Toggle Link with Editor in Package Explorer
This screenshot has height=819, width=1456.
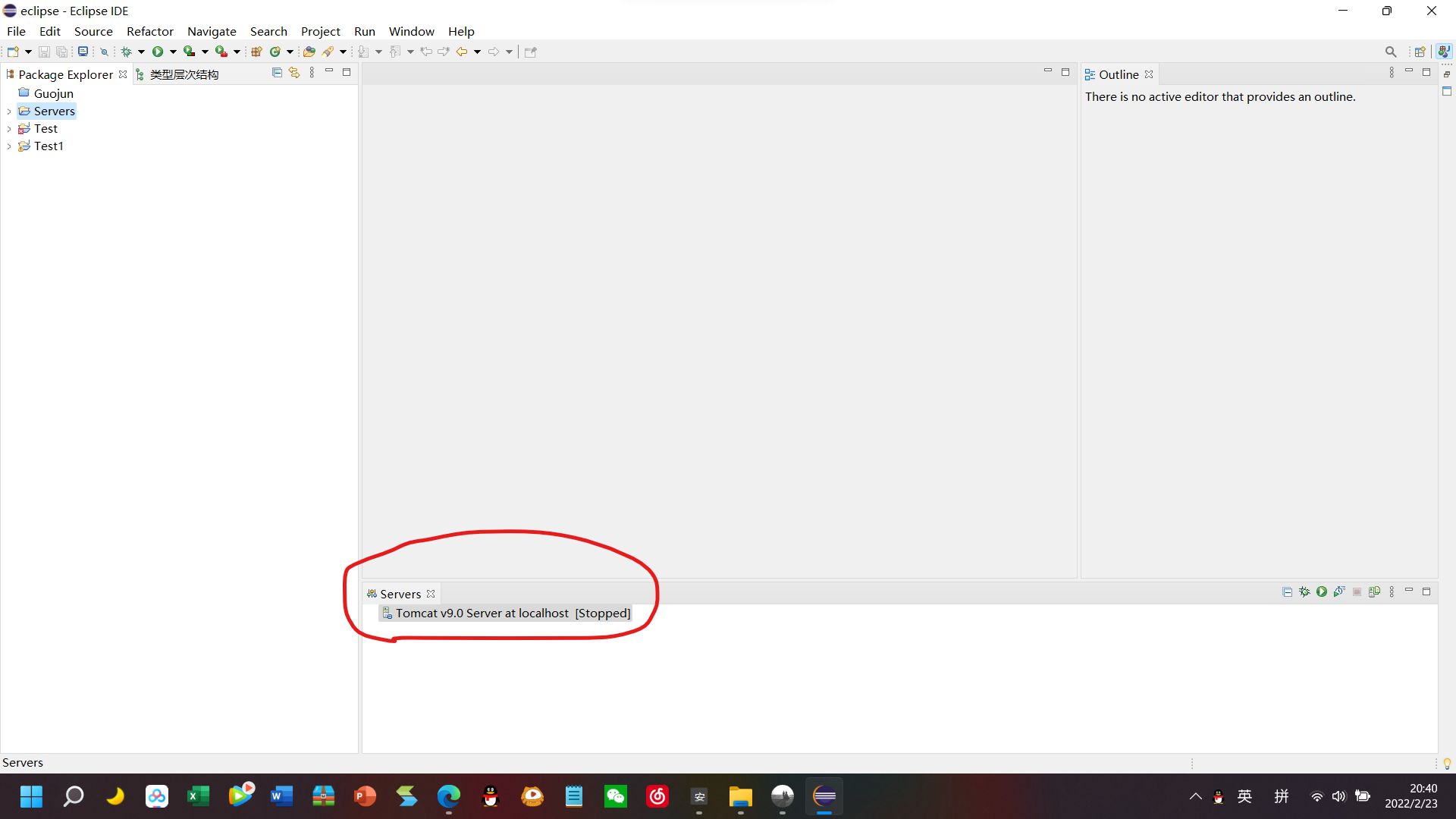point(294,73)
